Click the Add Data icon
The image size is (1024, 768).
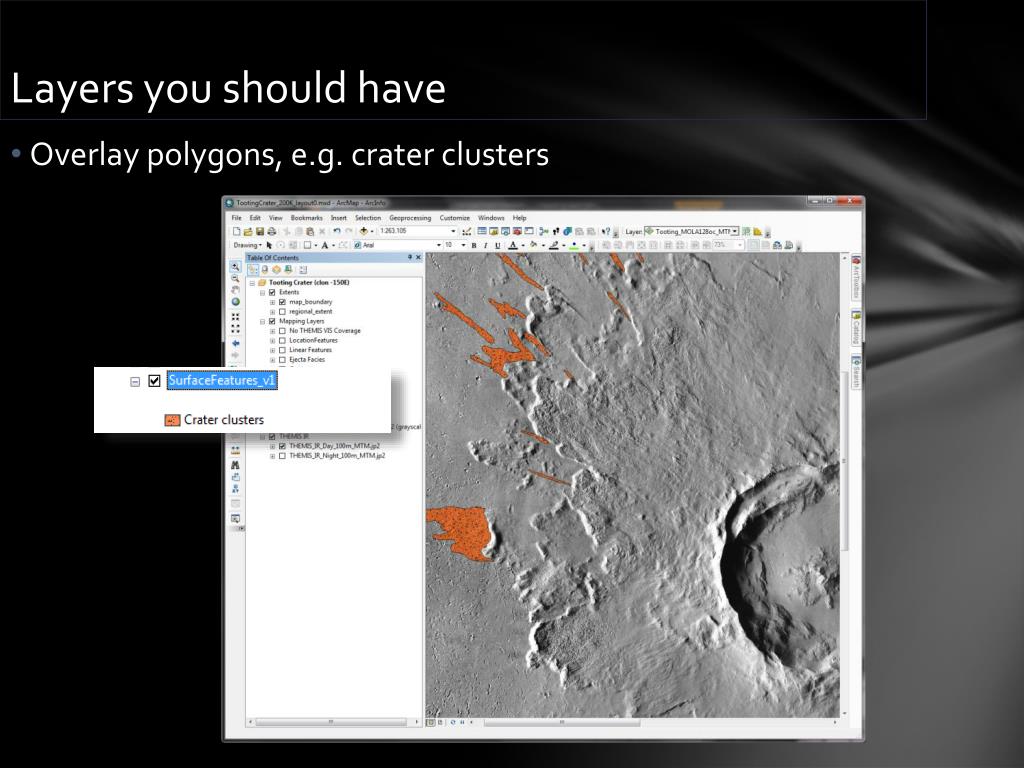click(x=364, y=231)
